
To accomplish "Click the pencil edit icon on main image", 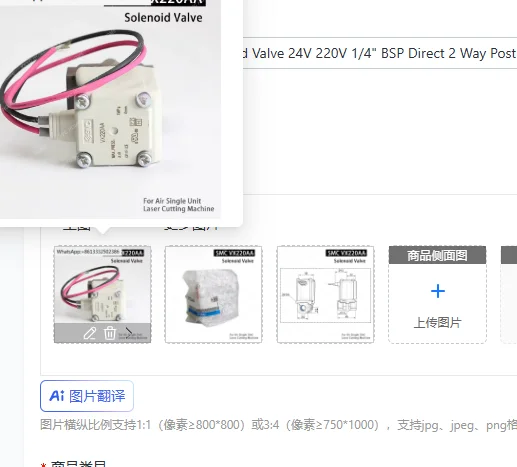I will click(89, 333).
